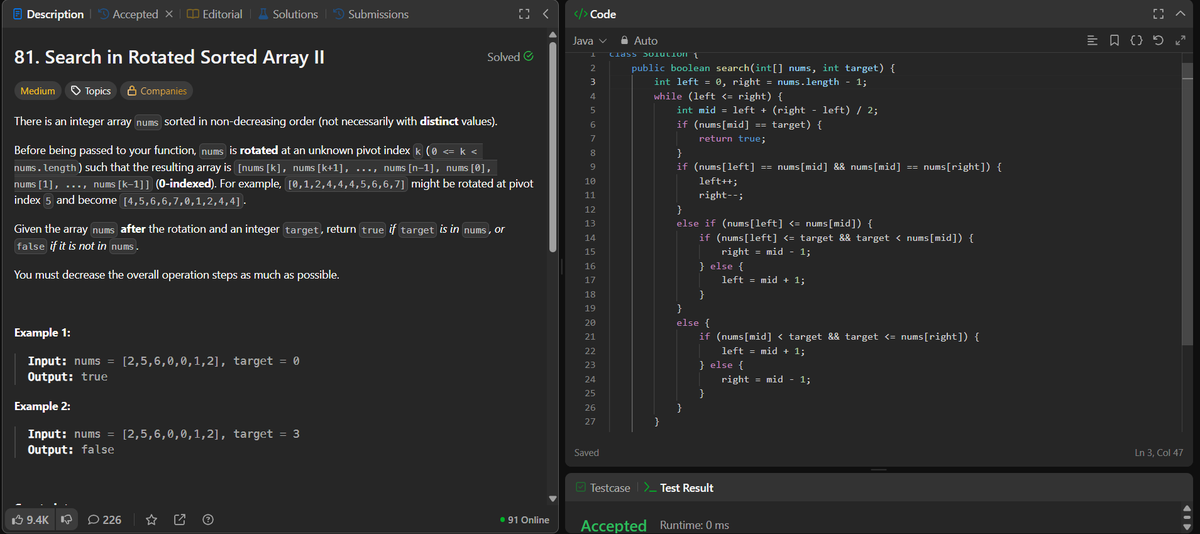Maximize the description panel with fullscreen icon
This screenshot has width=1200, height=534.
(x=522, y=14)
